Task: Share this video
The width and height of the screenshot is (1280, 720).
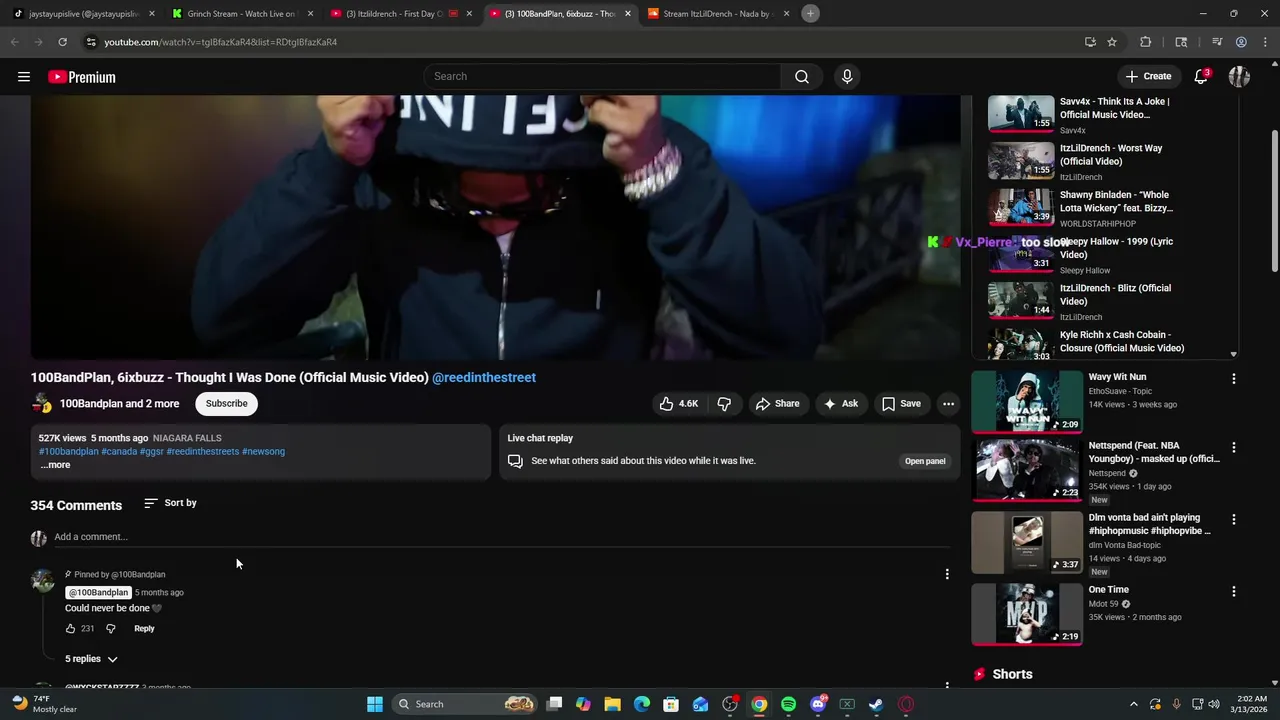Action: 777,404
